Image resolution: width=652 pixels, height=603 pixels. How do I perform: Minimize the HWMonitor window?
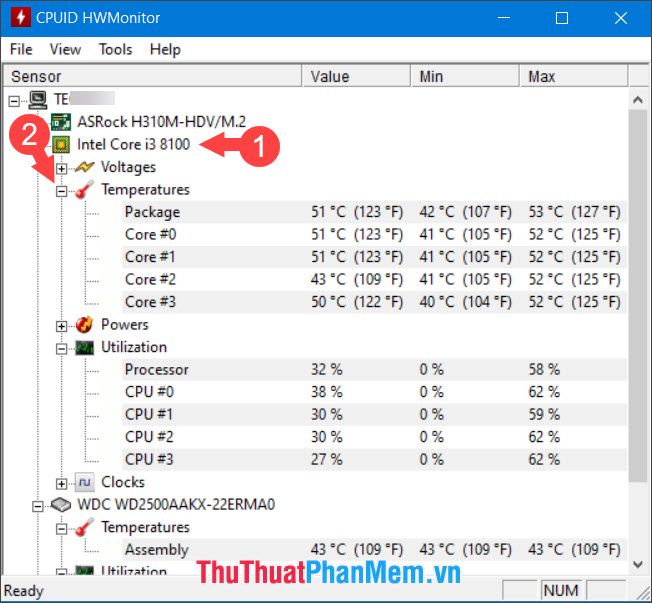click(x=504, y=18)
